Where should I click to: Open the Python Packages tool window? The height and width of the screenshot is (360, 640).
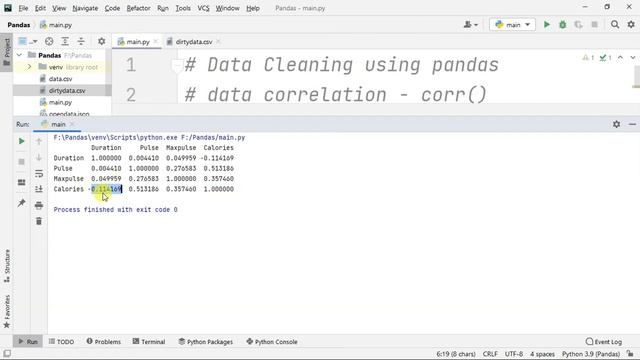click(x=206, y=342)
